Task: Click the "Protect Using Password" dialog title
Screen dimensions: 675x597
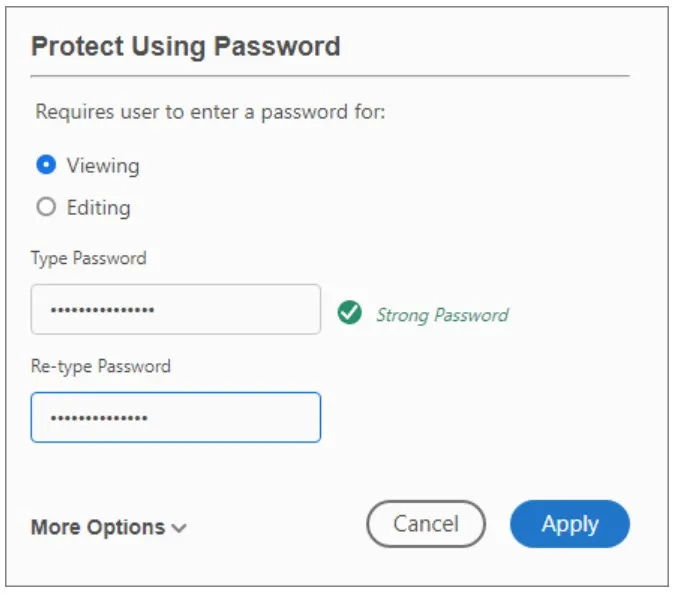Action: [185, 46]
